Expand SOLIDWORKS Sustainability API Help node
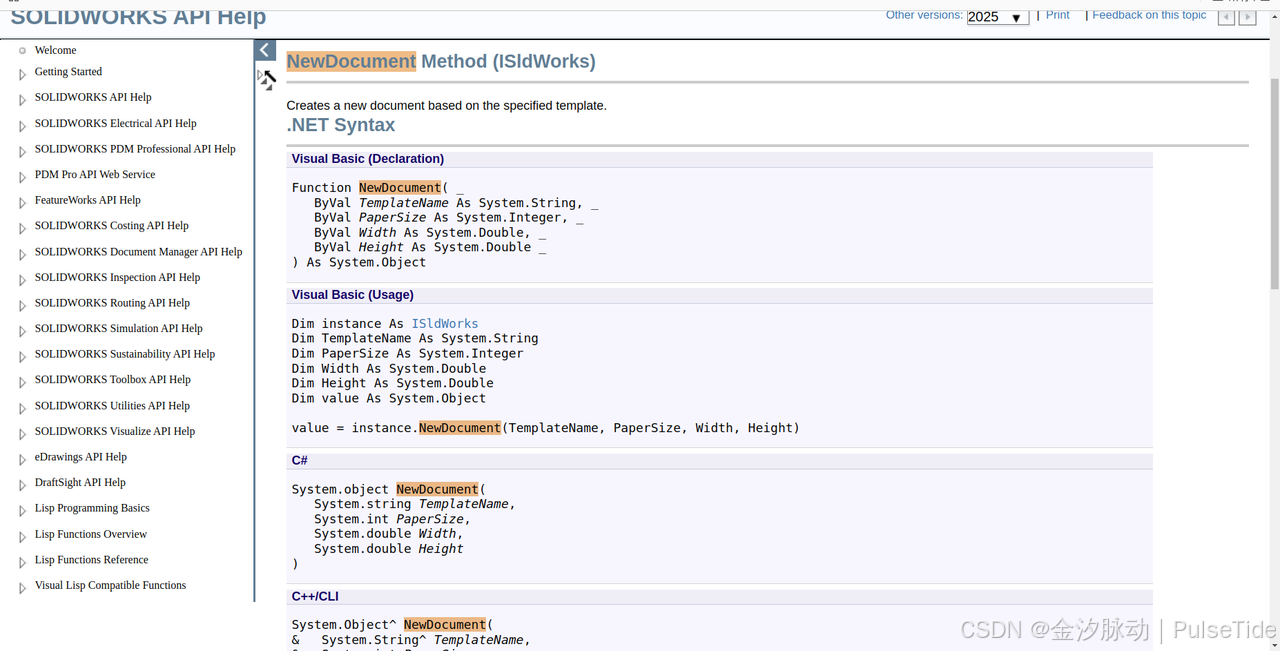The width and height of the screenshot is (1280, 651). (22, 357)
